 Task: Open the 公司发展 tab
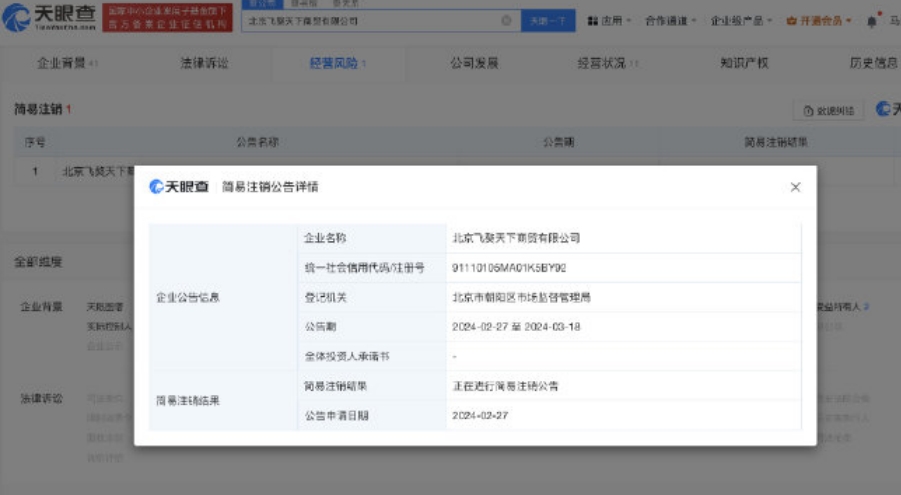click(x=474, y=63)
